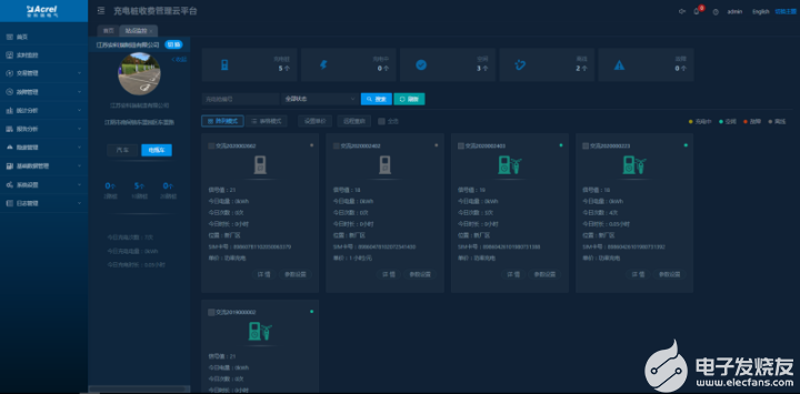Click the real-time monitoring sidebar icon
This screenshot has width=800, height=394.
tap(9, 55)
